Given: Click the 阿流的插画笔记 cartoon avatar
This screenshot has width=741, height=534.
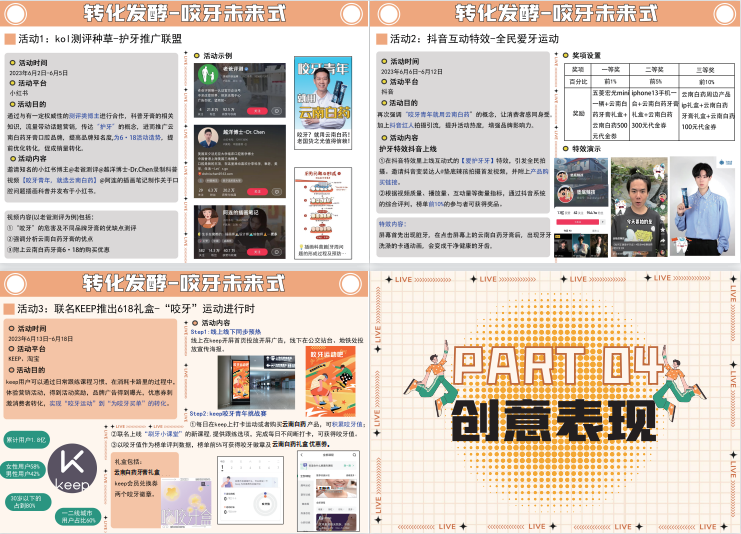Looking at the screenshot, I should coord(208,218).
